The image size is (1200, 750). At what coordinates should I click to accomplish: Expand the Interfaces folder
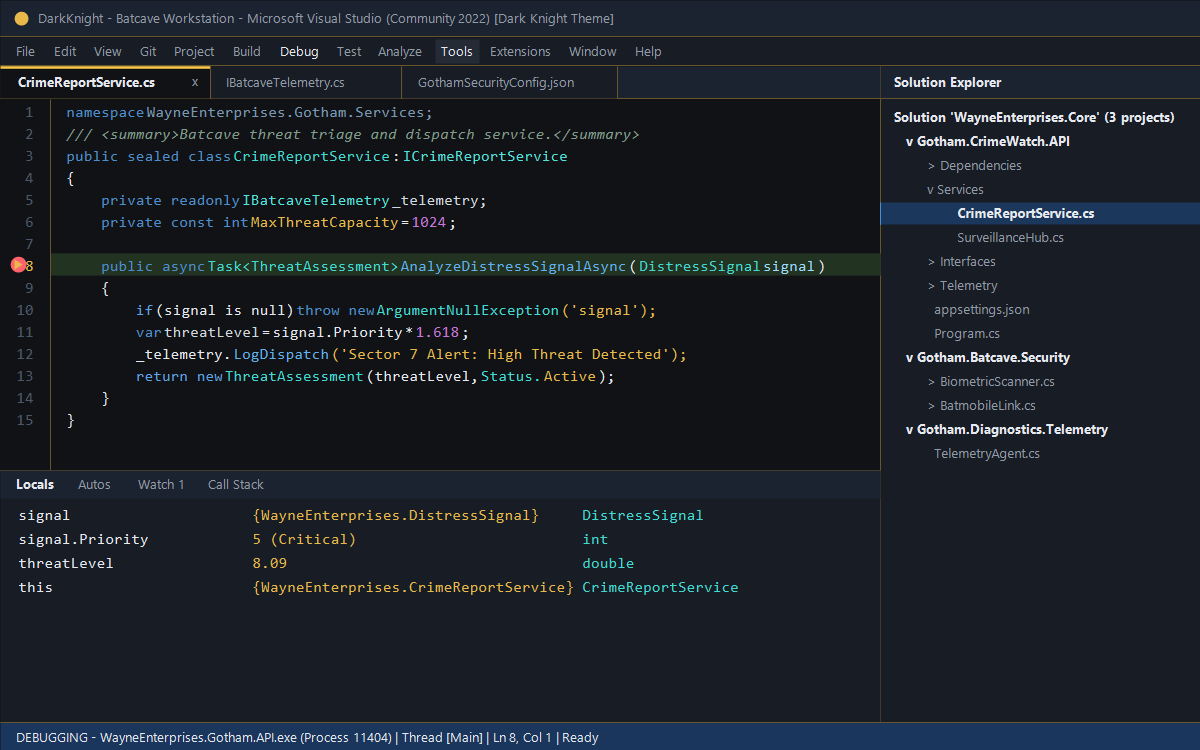[932, 261]
